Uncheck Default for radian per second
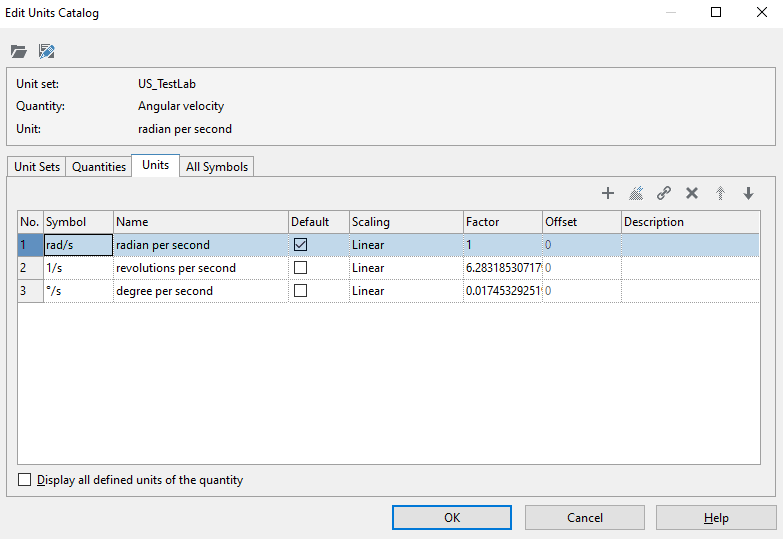Image resolution: width=783 pixels, height=539 pixels. [300, 245]
